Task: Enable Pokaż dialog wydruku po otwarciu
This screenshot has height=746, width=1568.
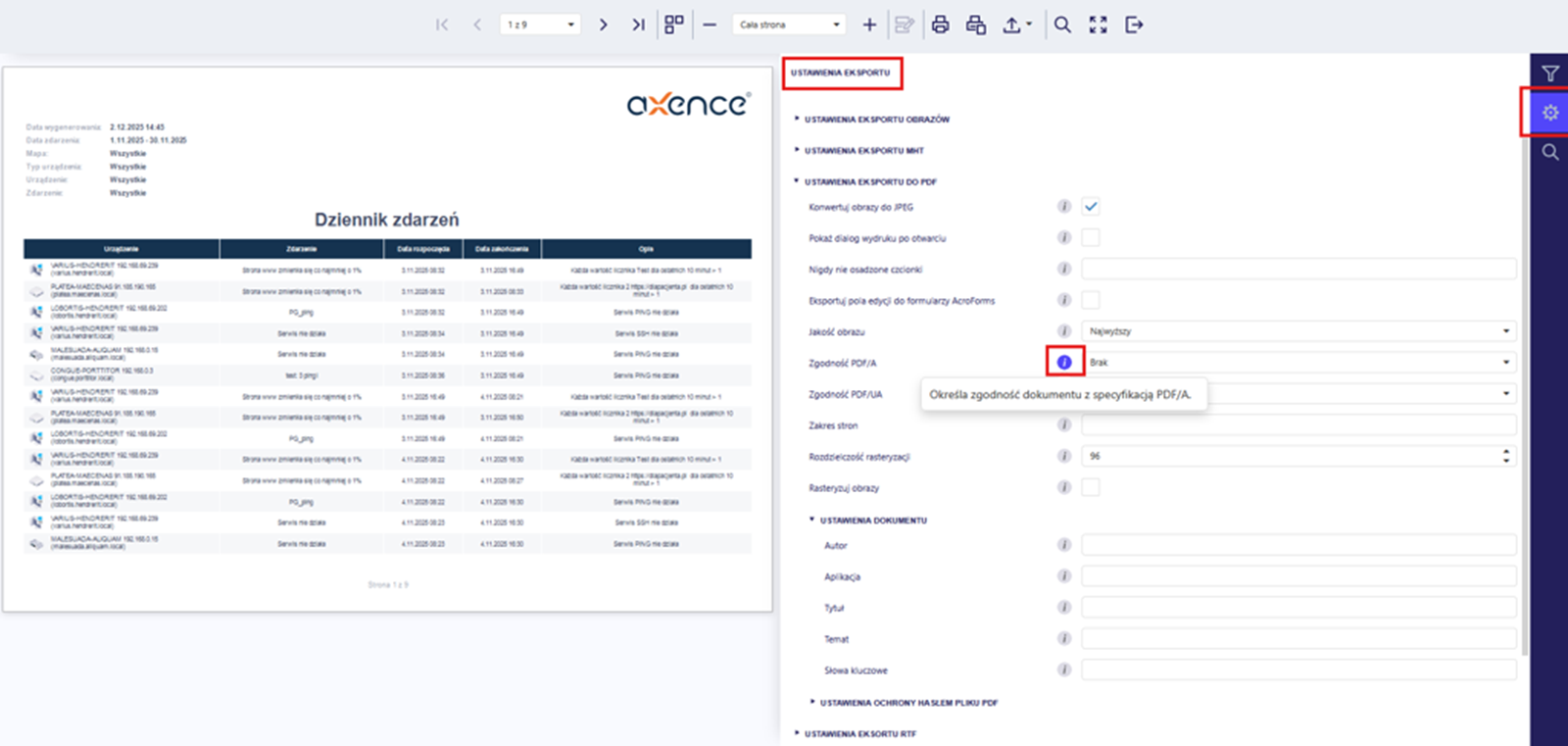Action: coord(1090,238)
